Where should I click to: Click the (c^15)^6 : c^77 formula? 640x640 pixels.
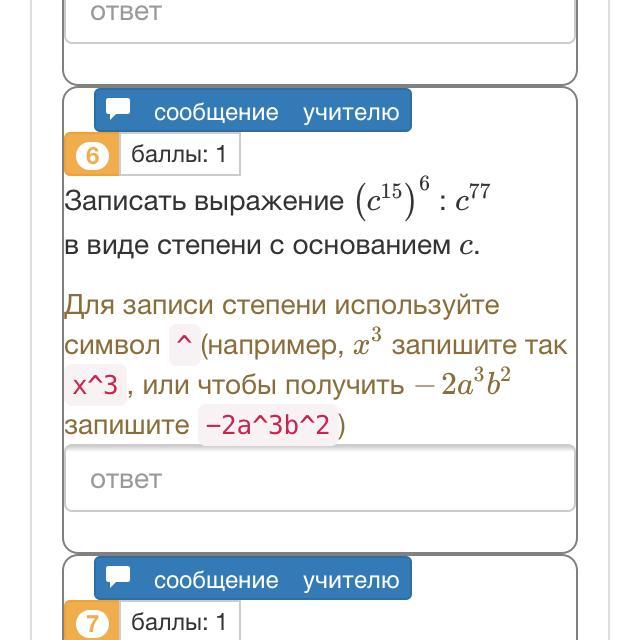(423, 199)
